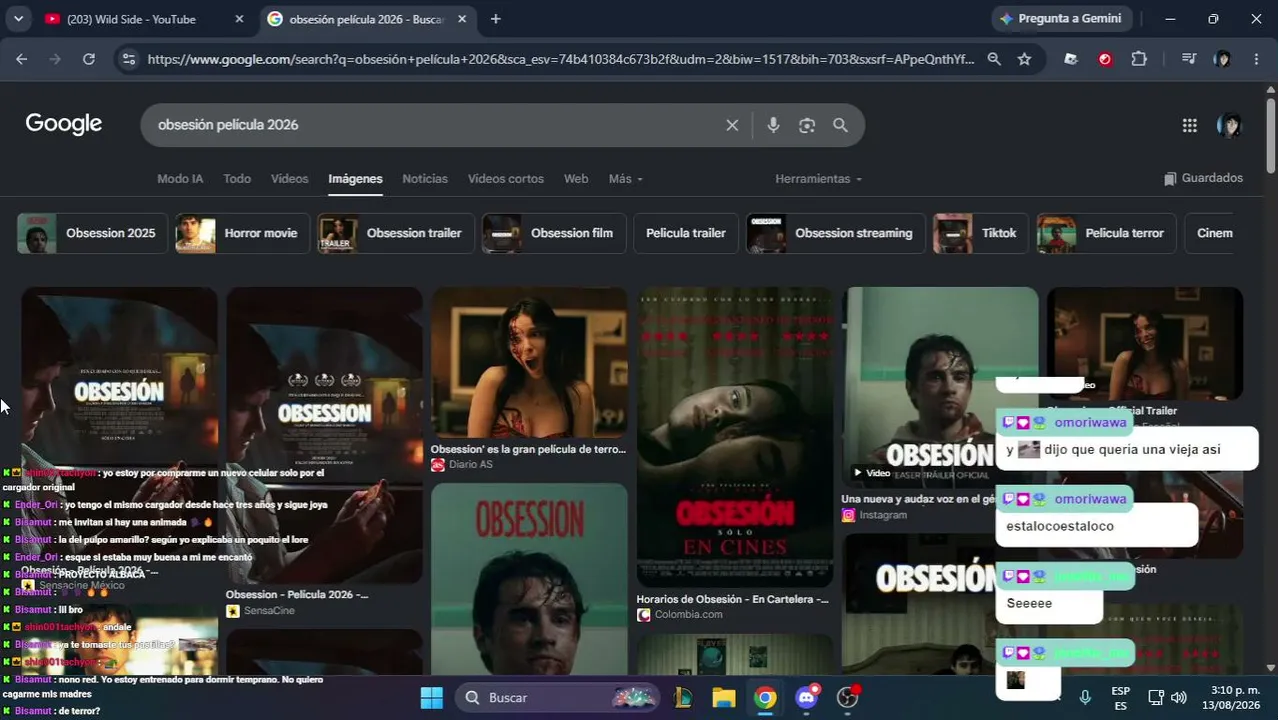Open the Google apps grid
The width and height of the screenshot is (1278, 720).
(1189, 125)
